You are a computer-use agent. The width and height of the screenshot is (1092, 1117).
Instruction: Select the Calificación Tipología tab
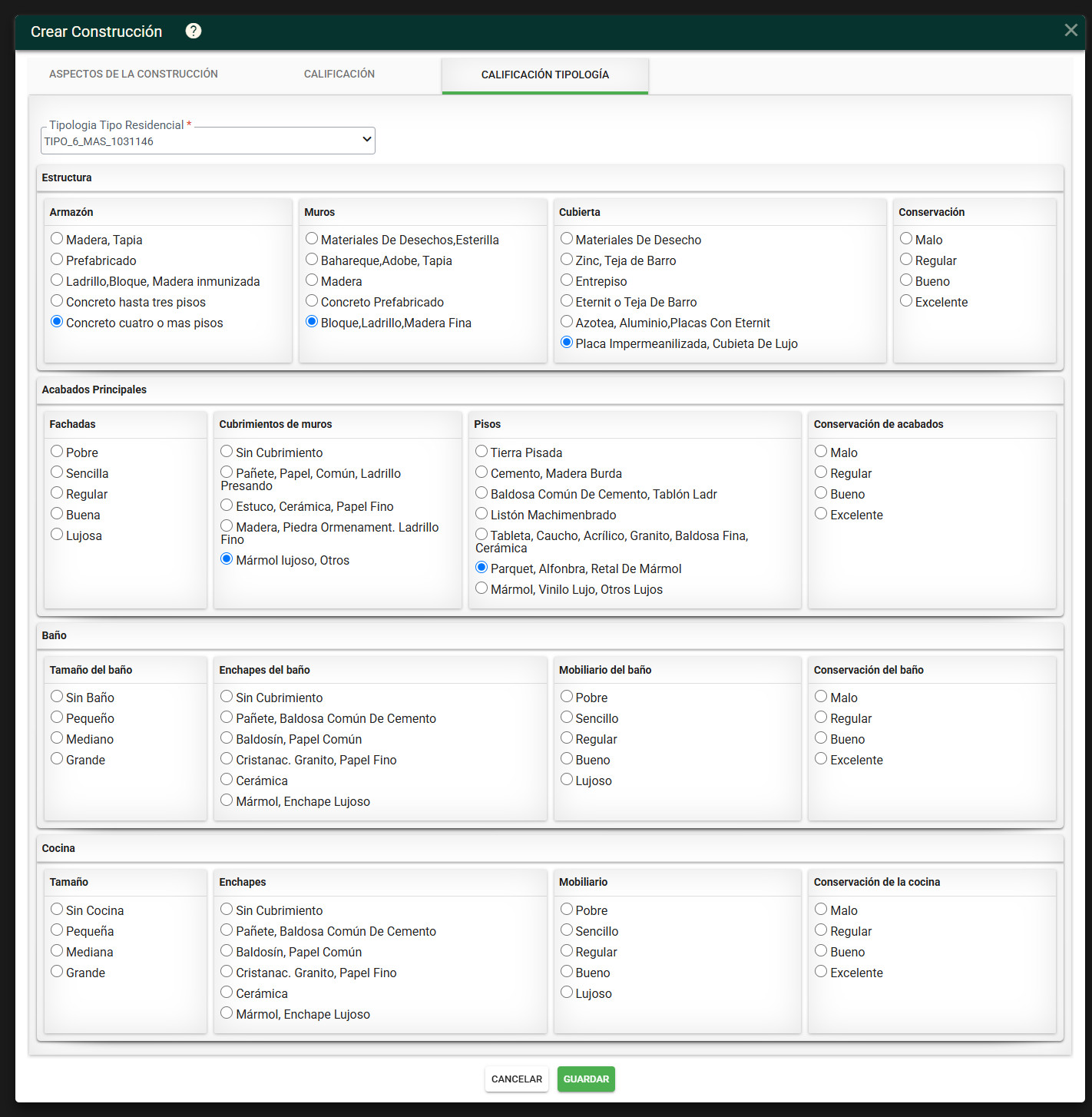point(545,75)
